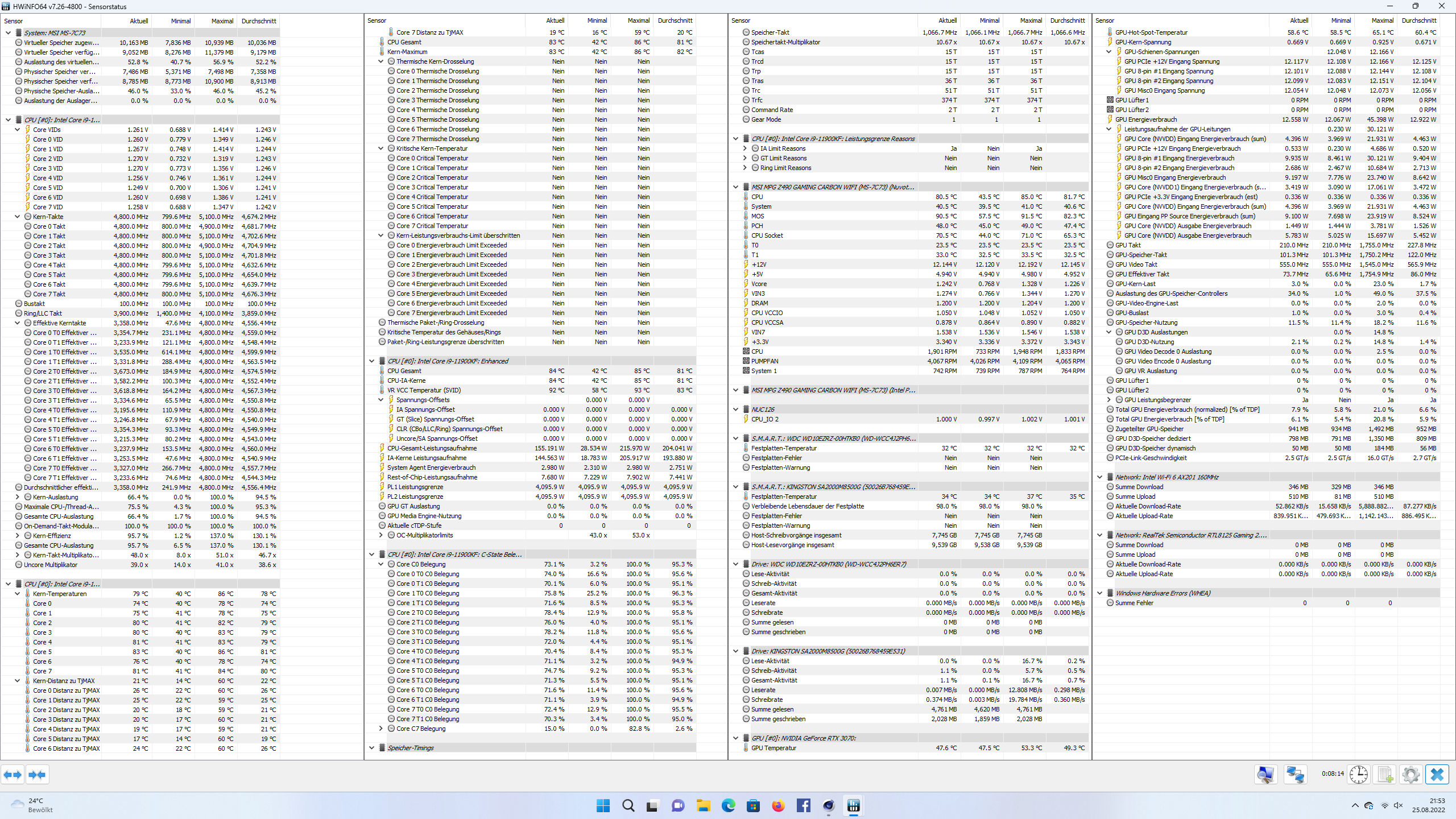Open Firefox from the taskbar
This screenshot has height=819, width=1456.
coord(778,805)
